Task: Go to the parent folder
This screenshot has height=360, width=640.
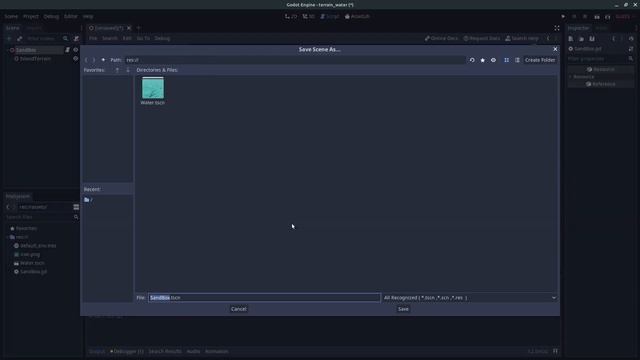Action: [x=103, y=60]
